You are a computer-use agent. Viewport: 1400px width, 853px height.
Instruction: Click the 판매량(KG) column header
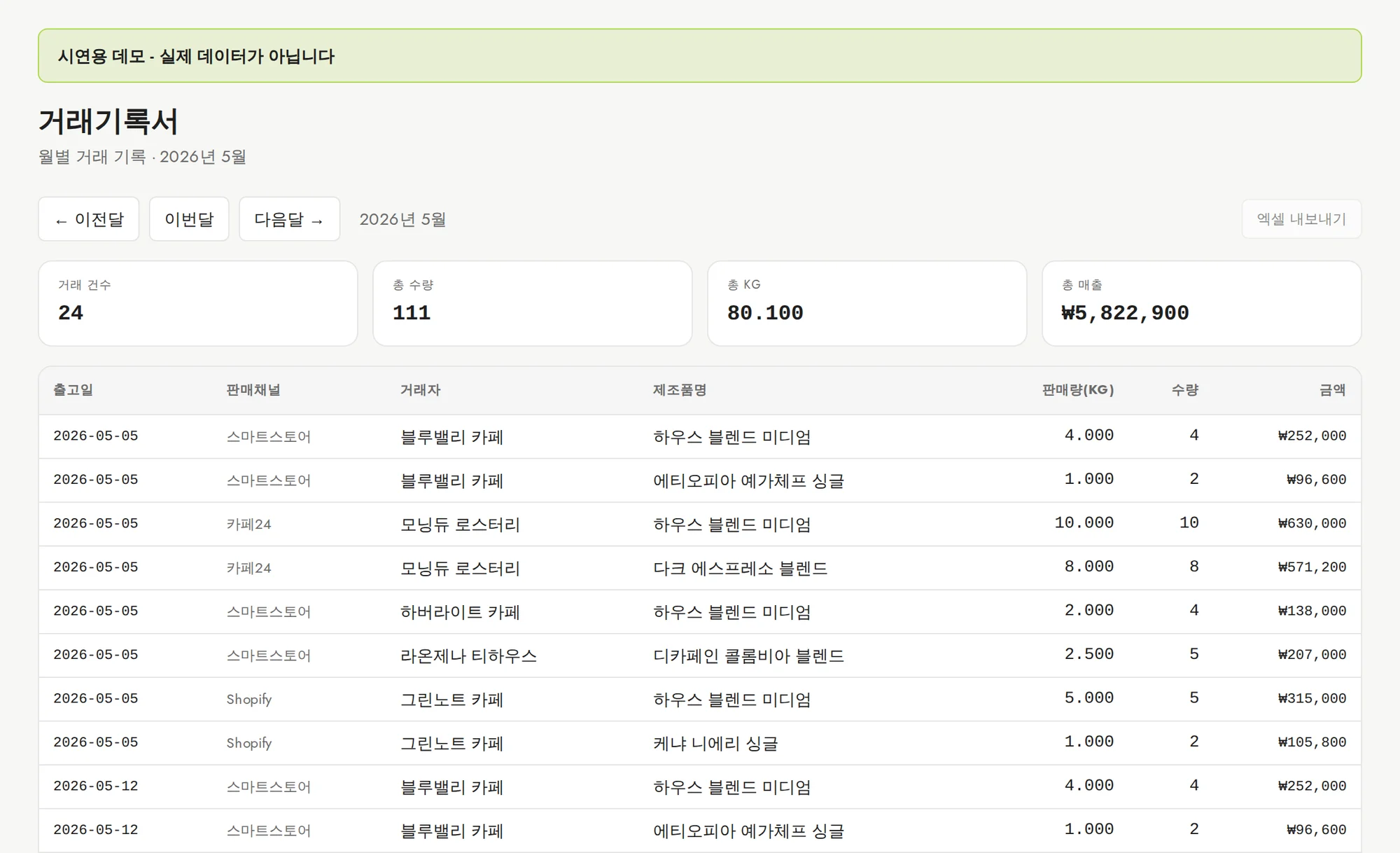(1078, 390)
